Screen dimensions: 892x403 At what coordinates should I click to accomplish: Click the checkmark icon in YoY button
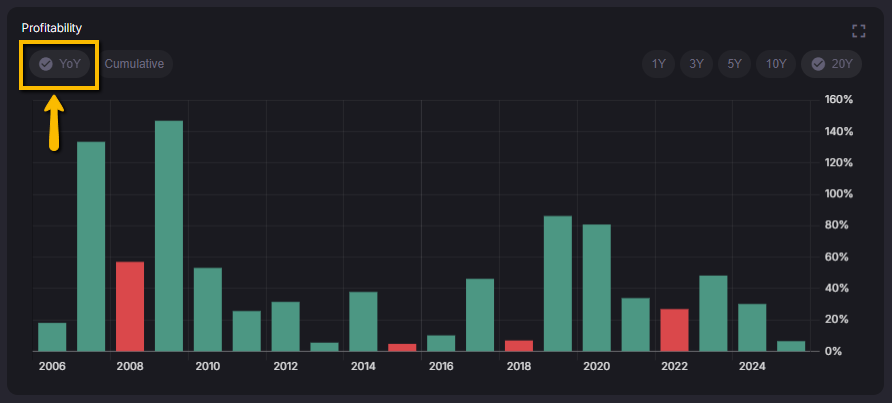[45, 64]
